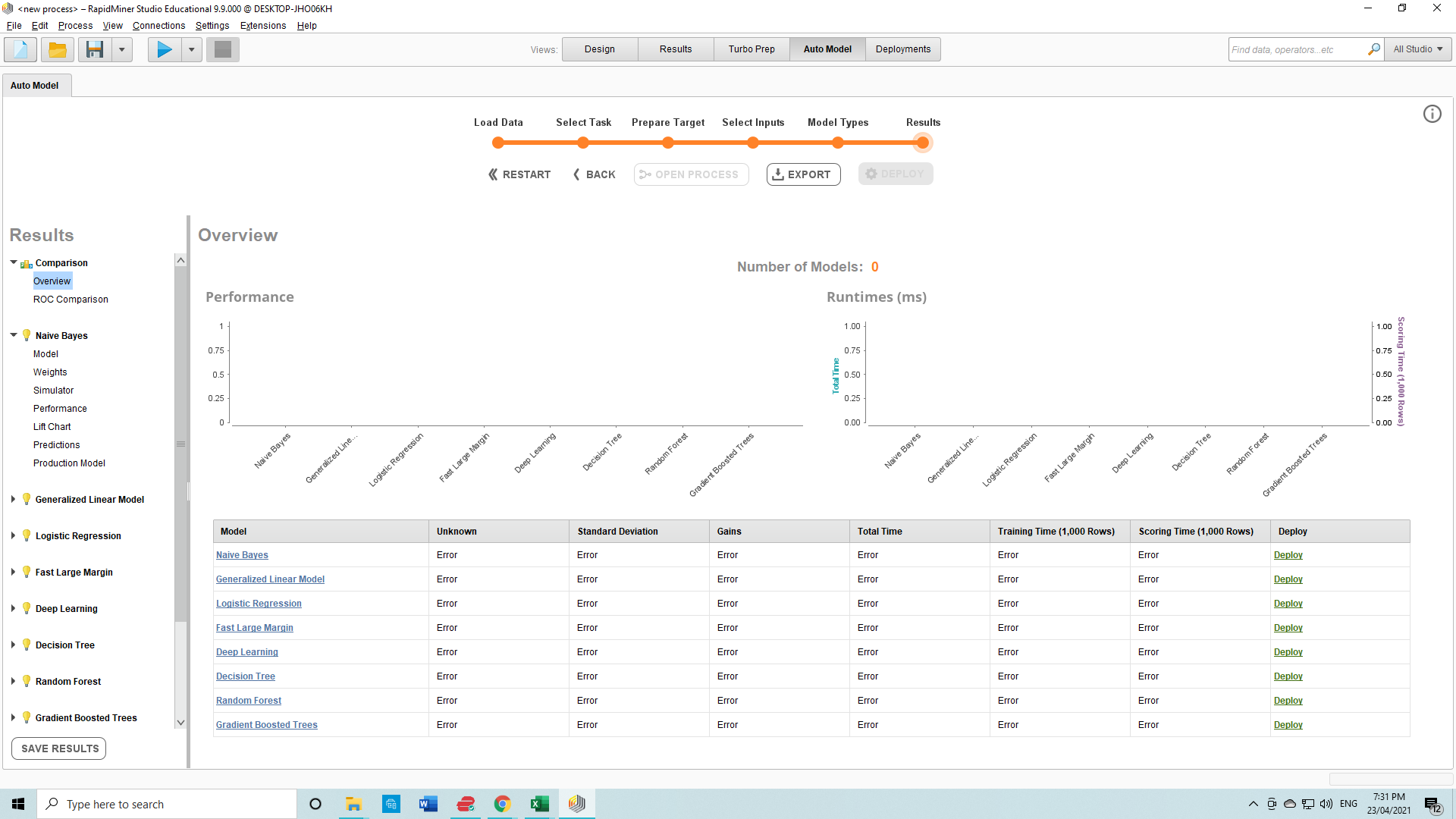
Task: Jump to the Model Types step marker
Action: [x=838, y=143]
